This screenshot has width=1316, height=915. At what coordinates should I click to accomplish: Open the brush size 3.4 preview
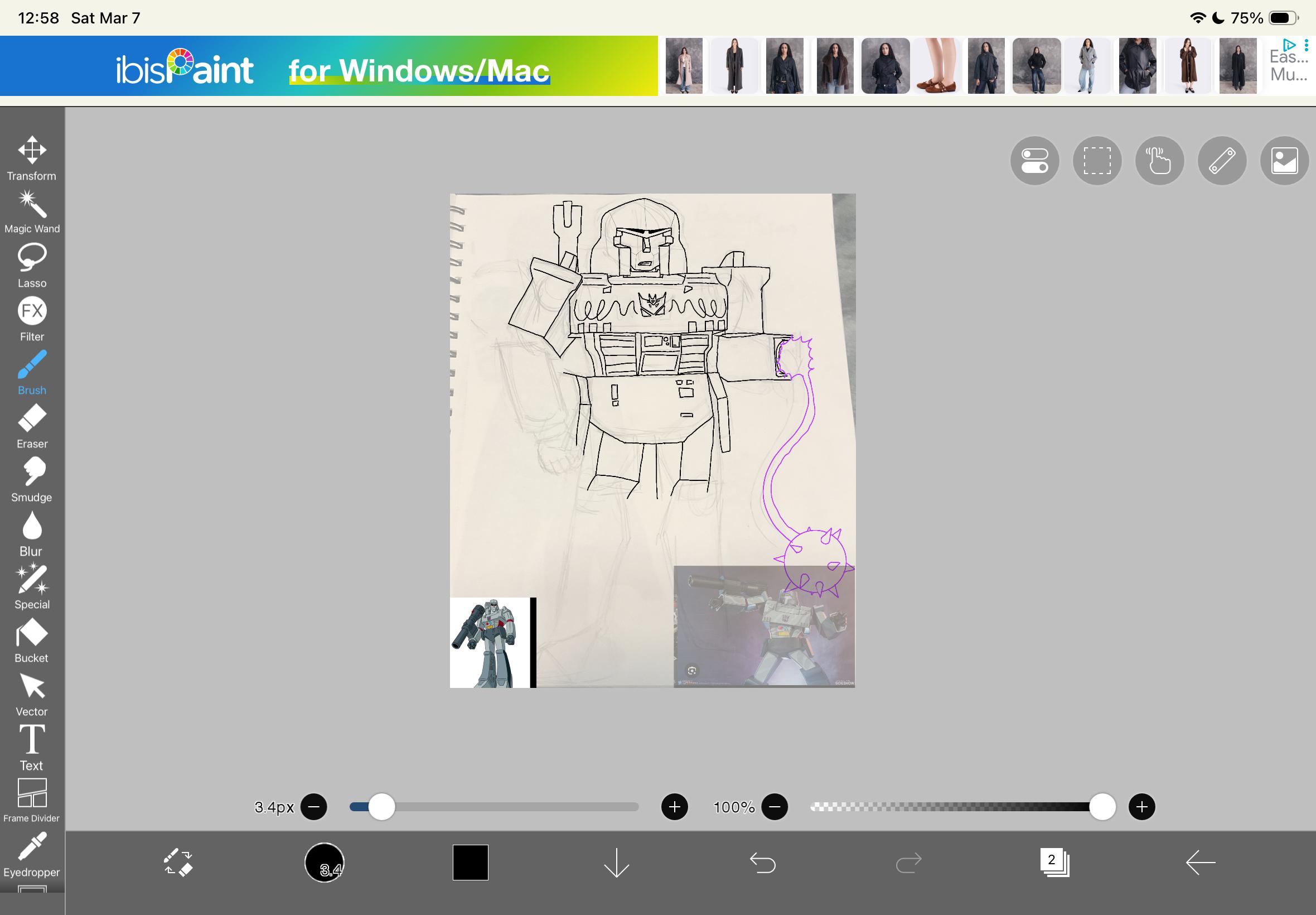click(325, 862)
